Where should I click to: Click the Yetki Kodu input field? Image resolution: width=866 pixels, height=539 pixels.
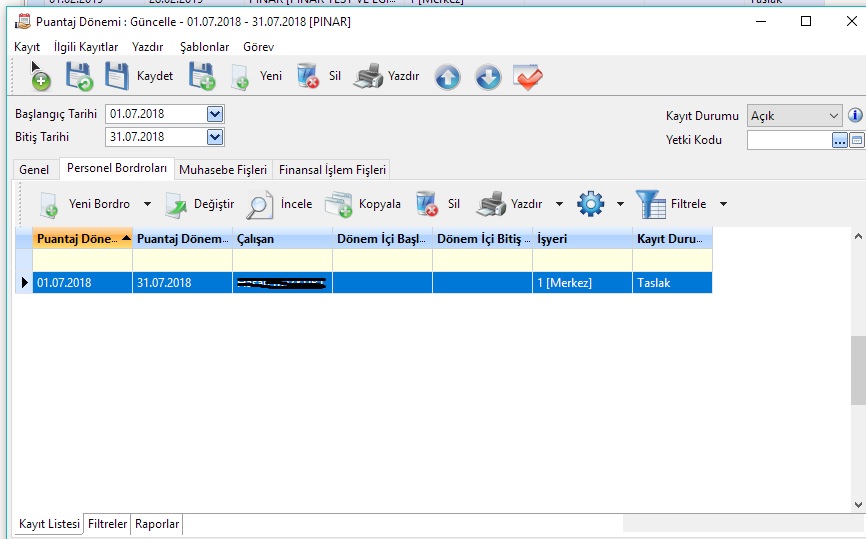[x=789, y=140]
